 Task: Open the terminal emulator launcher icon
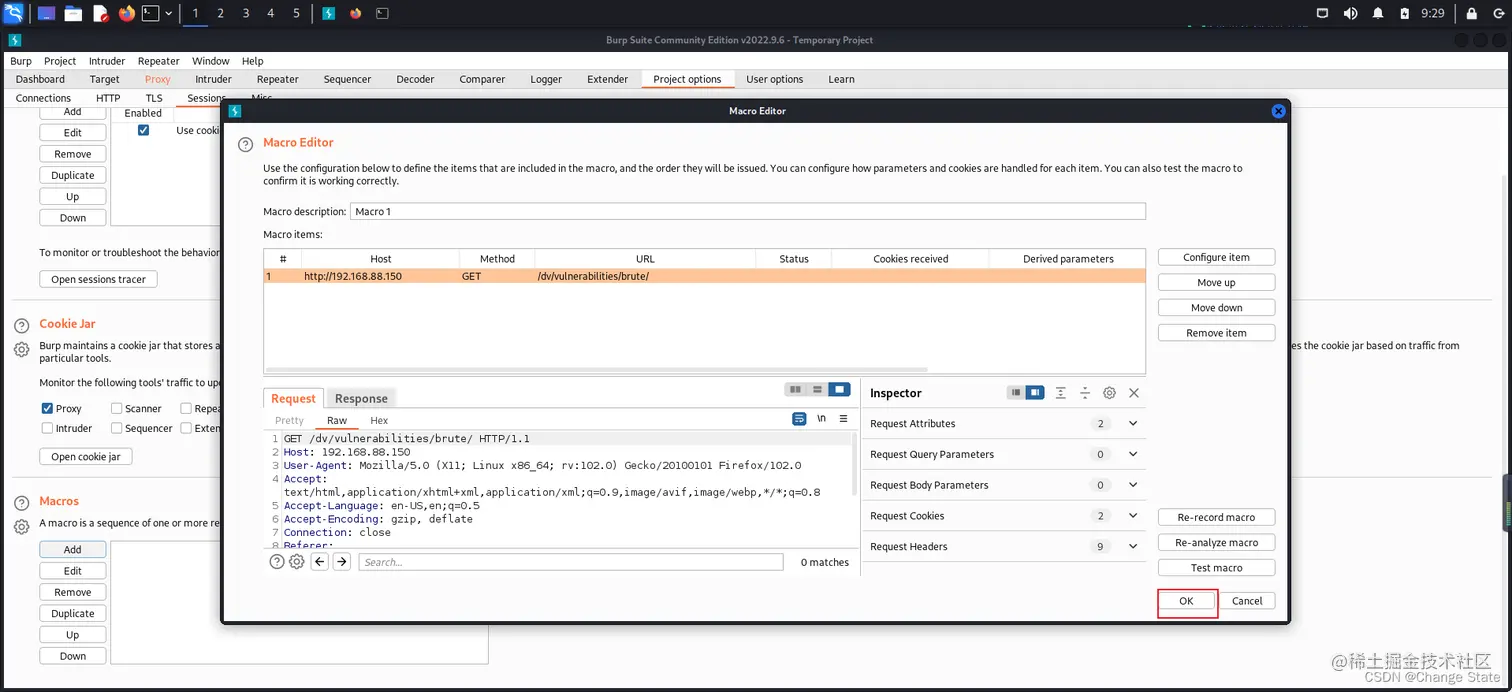click(x=150, y=14)
